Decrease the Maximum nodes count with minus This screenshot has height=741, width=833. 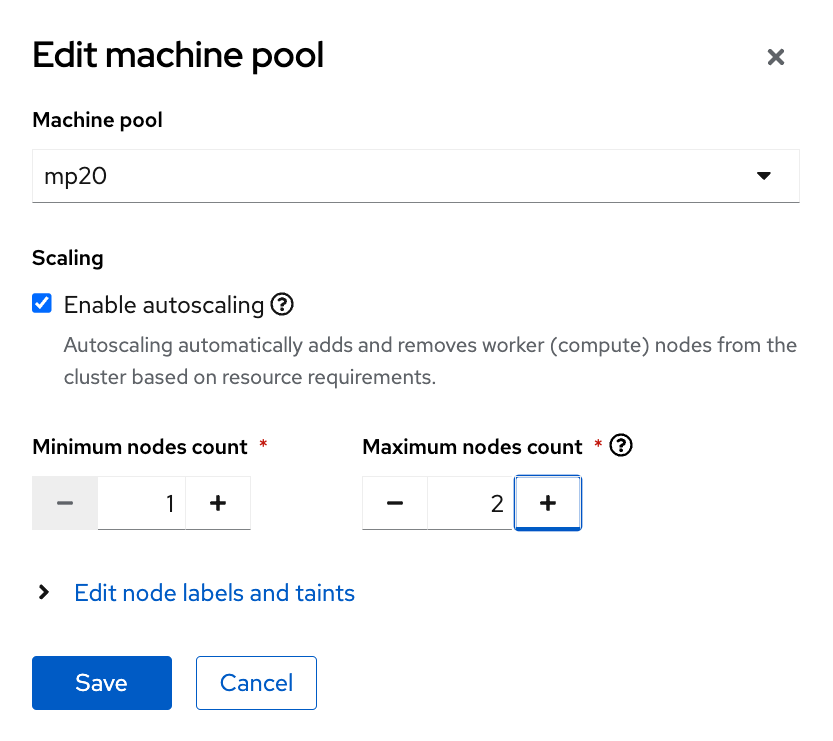coord(395,503)
